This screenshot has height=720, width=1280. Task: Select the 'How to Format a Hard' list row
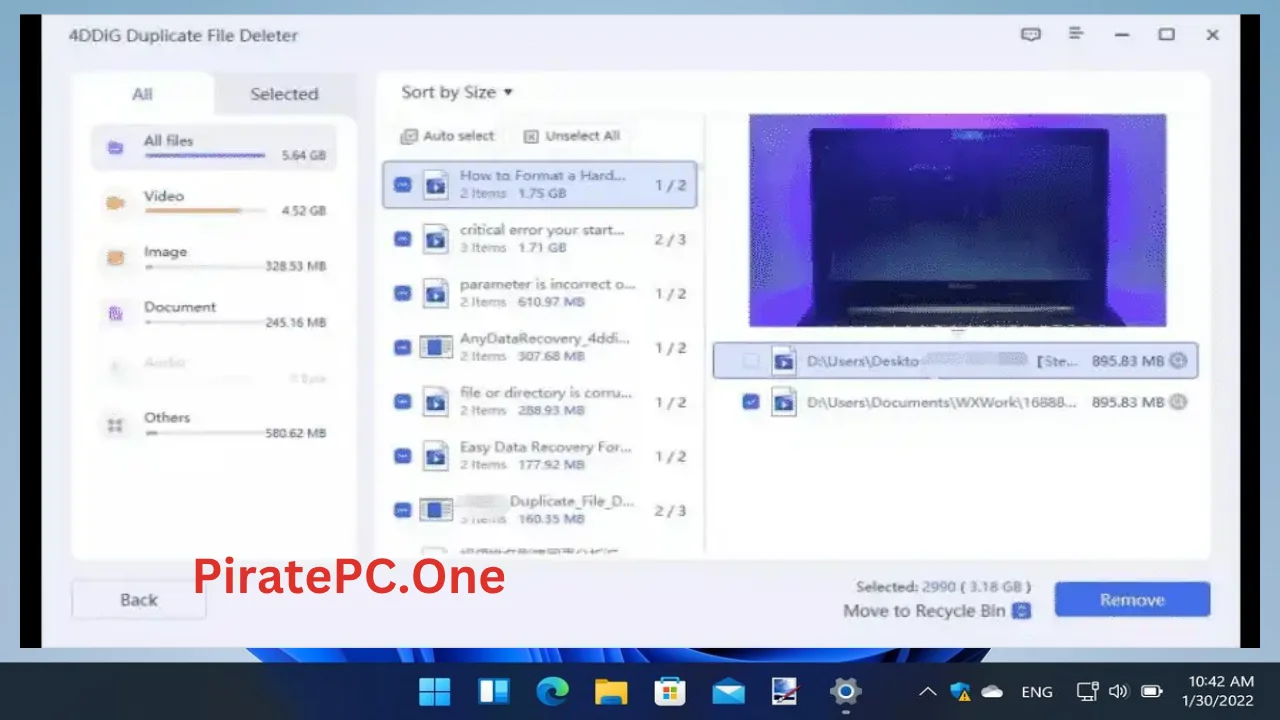[540, 185]
